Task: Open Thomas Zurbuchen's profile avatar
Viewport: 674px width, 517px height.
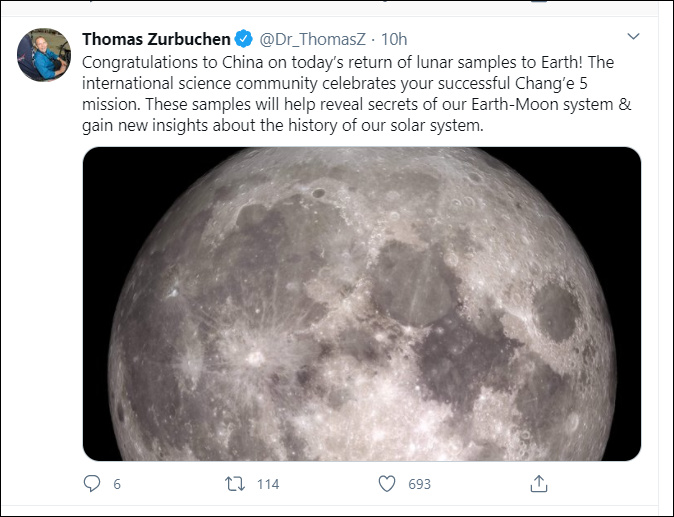Action: coord(44,54)
